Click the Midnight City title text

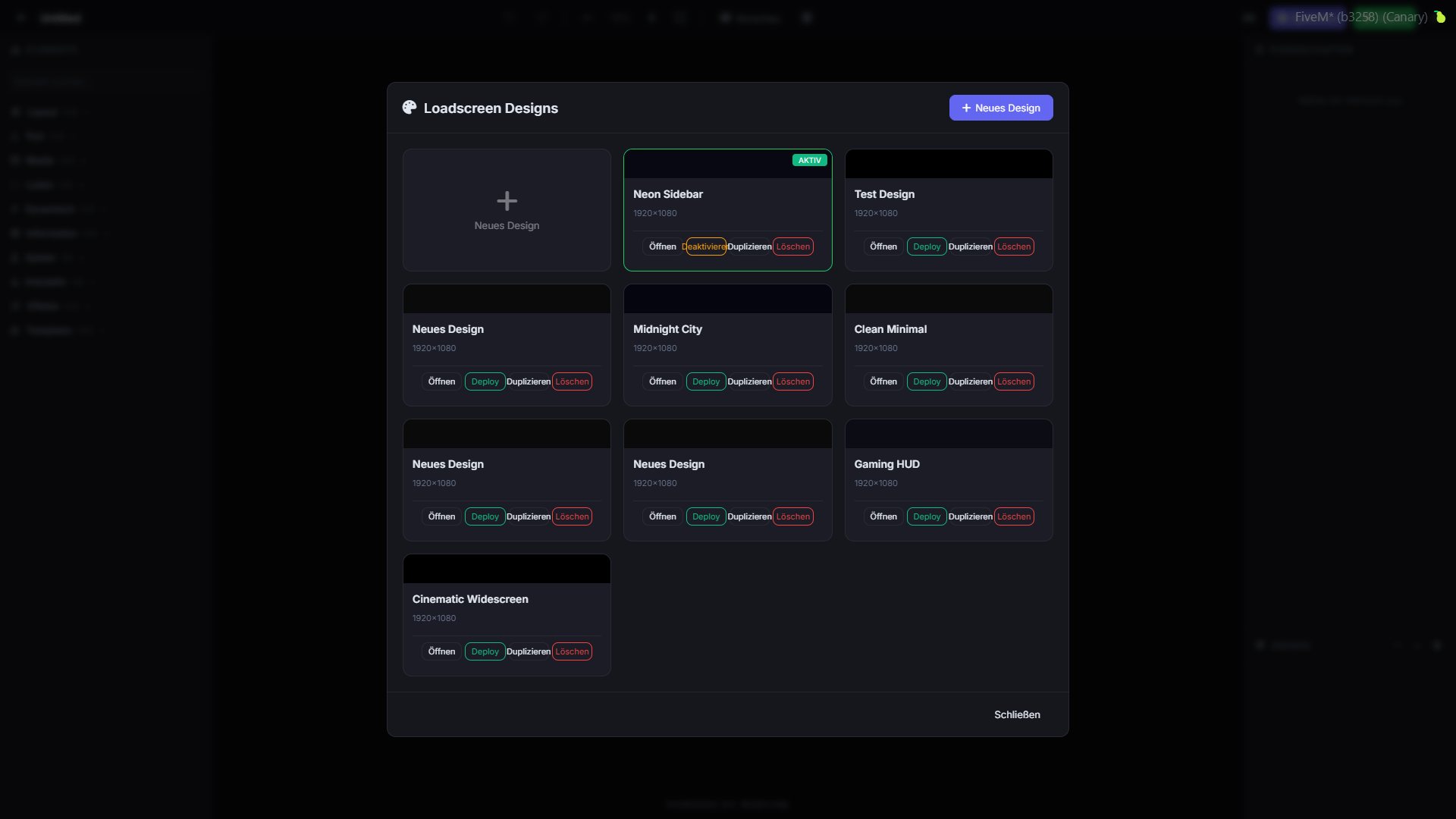pos(667,329)
